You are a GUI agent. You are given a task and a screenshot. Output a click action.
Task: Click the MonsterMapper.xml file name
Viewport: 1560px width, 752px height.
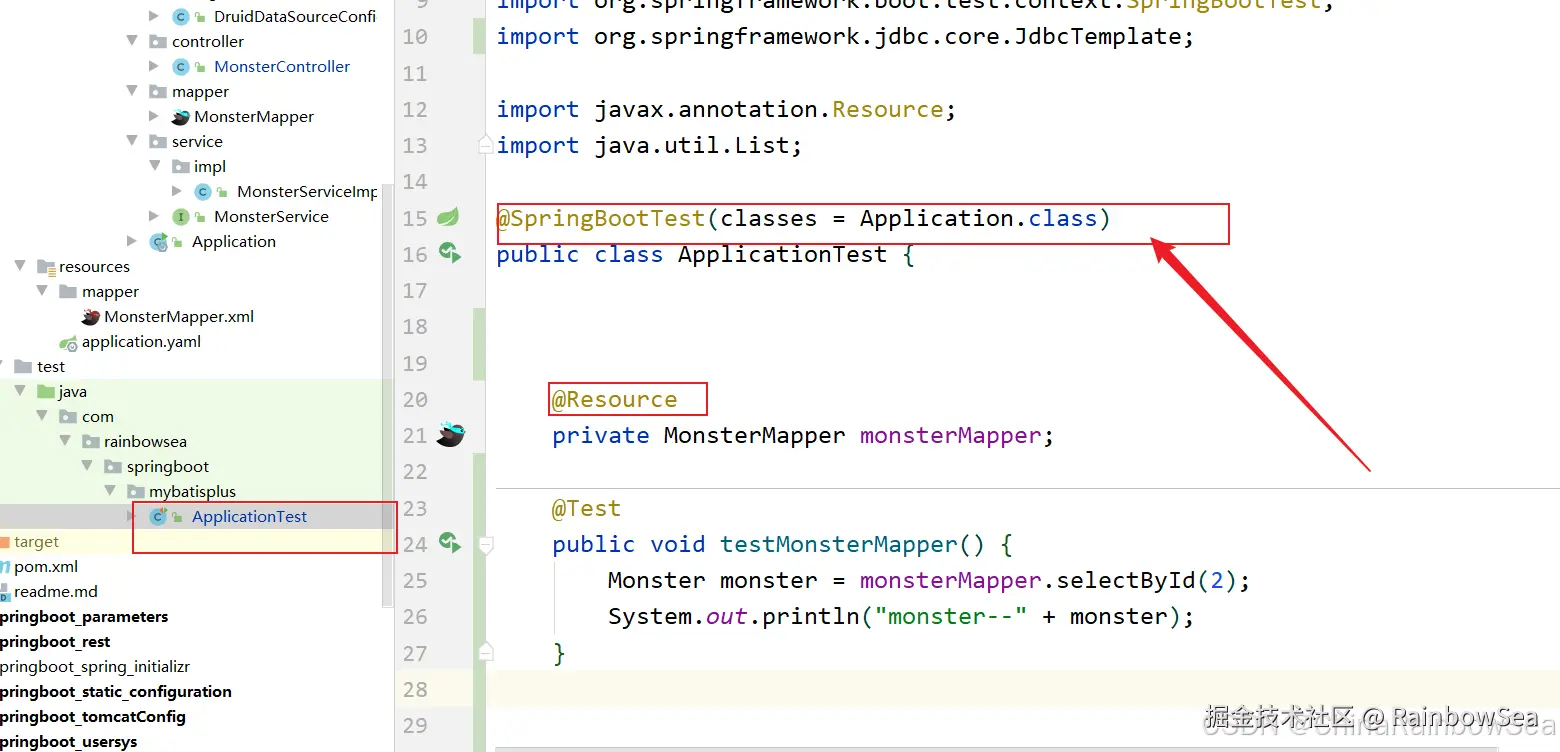click(179, 316)
